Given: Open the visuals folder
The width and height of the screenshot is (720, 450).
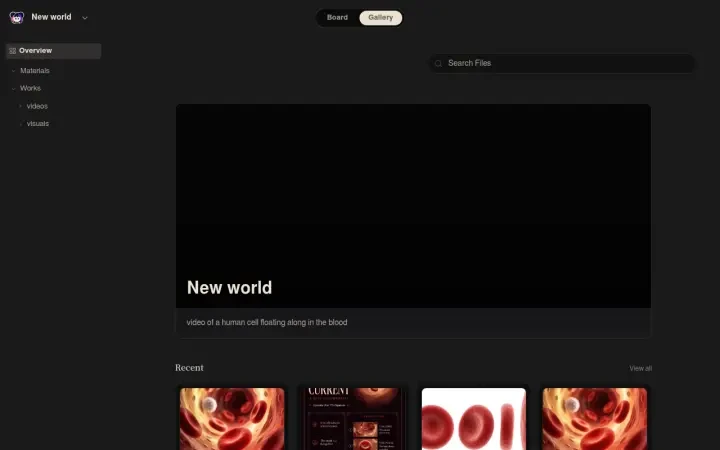Looking at the screenshot, I should click(38, 124).
